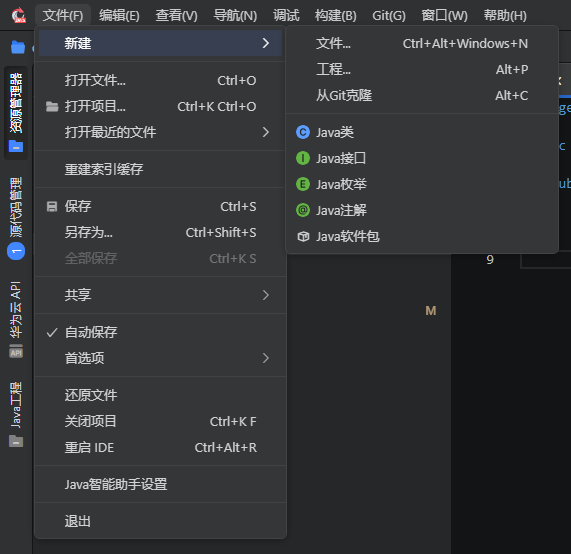Create a new Java接口

click(x=422, y=158)
